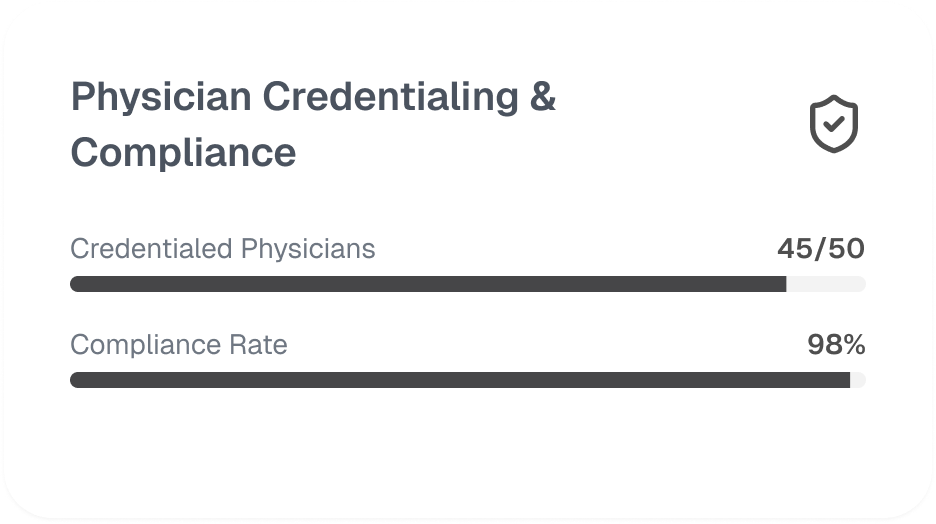Click the 45/50 credentialed count

click(820, 249)
